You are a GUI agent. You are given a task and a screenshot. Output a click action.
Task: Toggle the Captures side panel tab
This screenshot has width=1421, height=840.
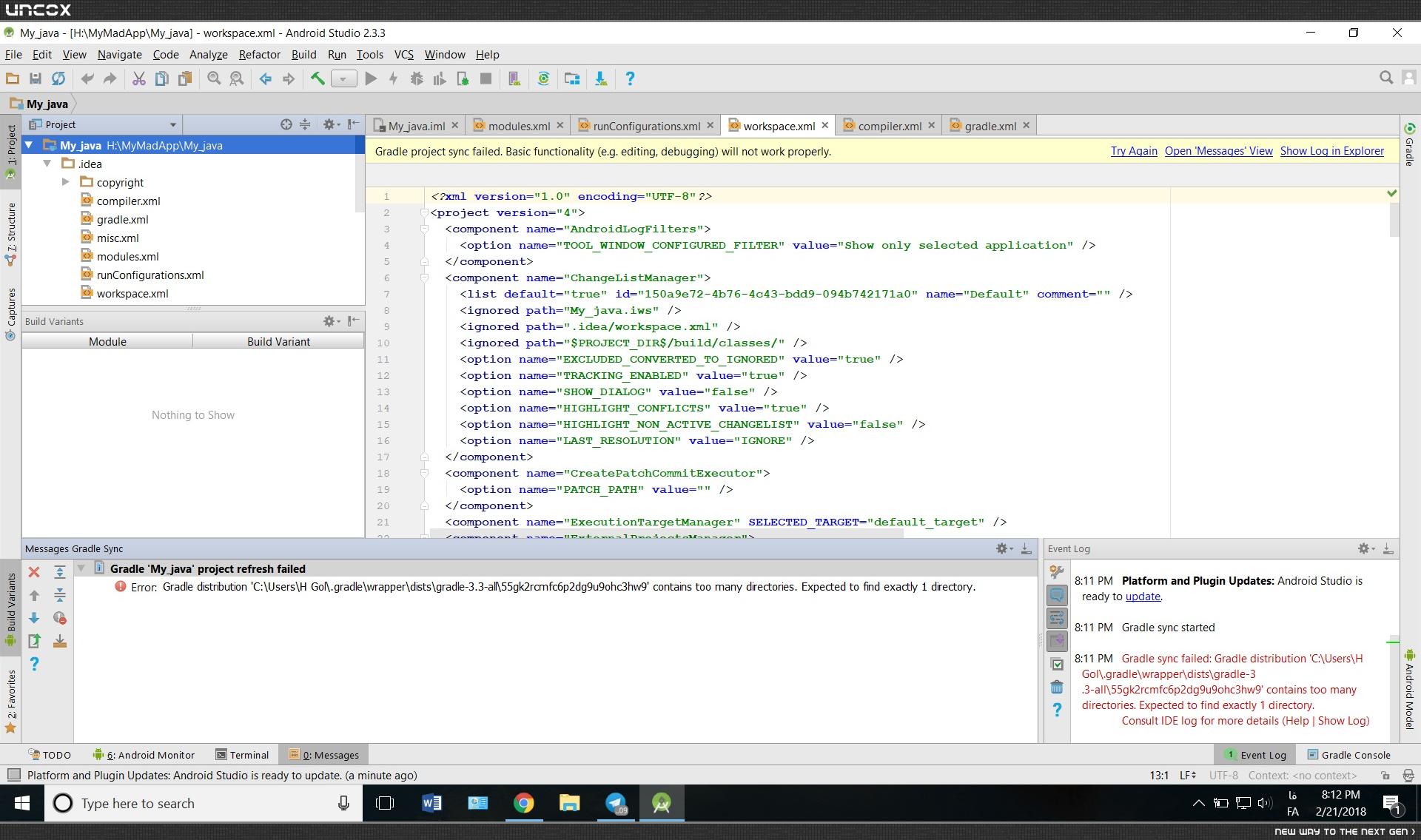click(x=11, y=314)
